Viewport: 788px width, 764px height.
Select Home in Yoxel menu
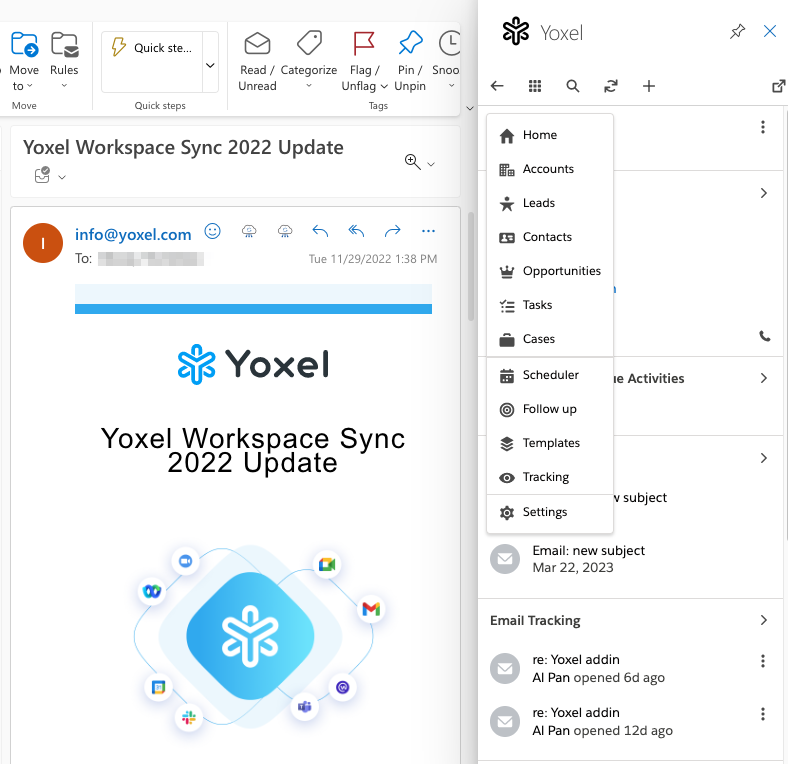pyautogui.click(x=550, y=135)
